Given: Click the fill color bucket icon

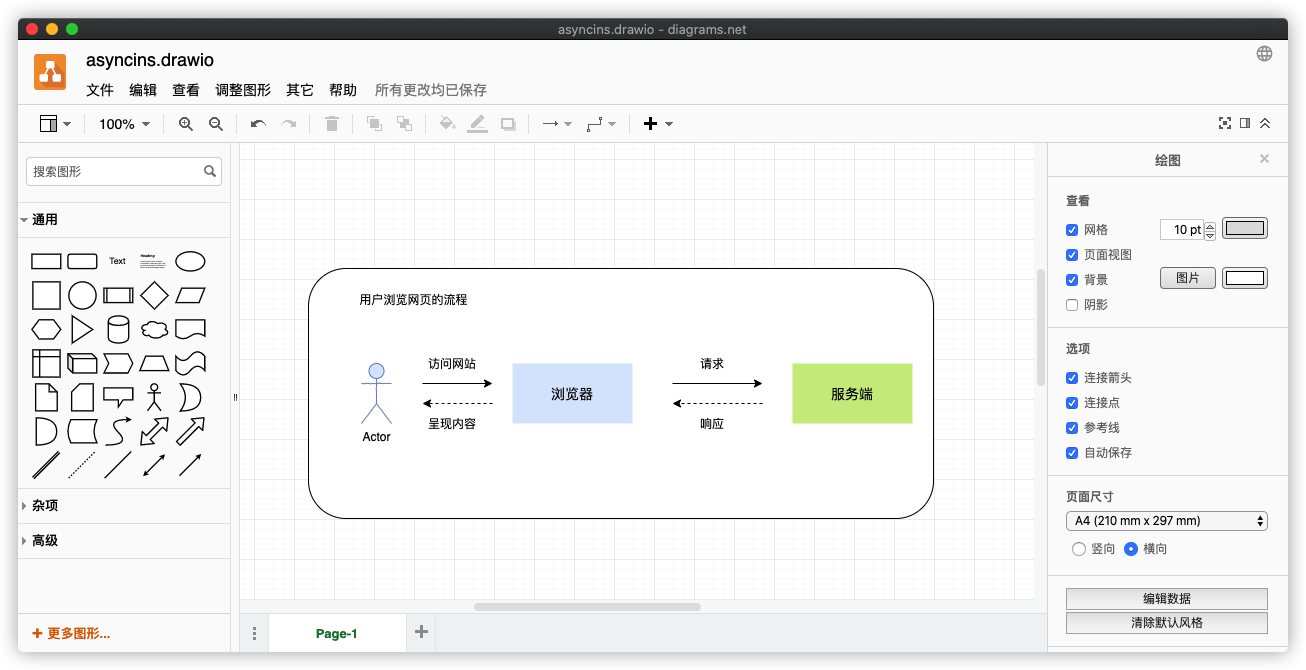Looking at the screenshot, I should click(447, 124).
